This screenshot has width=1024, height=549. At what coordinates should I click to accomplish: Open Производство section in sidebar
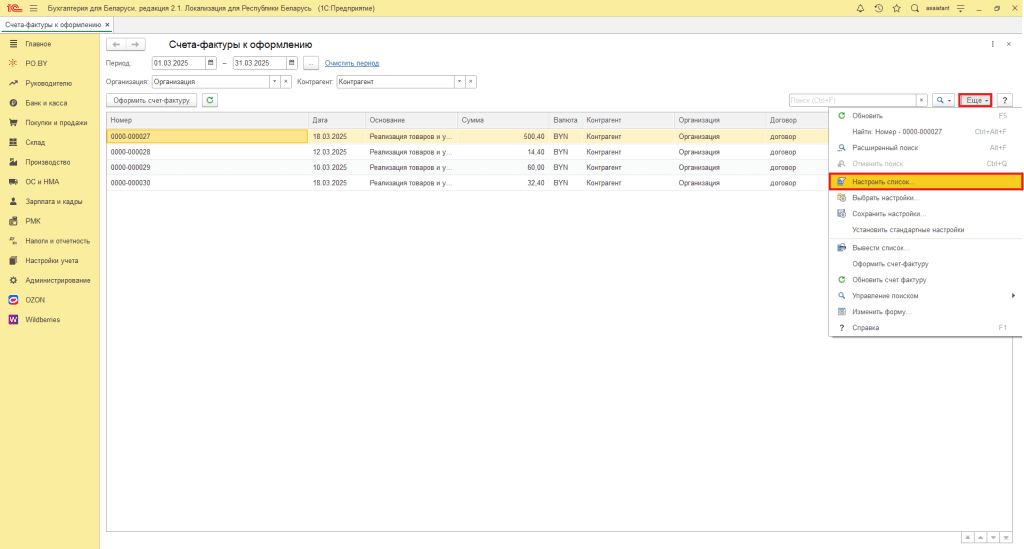tap(50, 162)
